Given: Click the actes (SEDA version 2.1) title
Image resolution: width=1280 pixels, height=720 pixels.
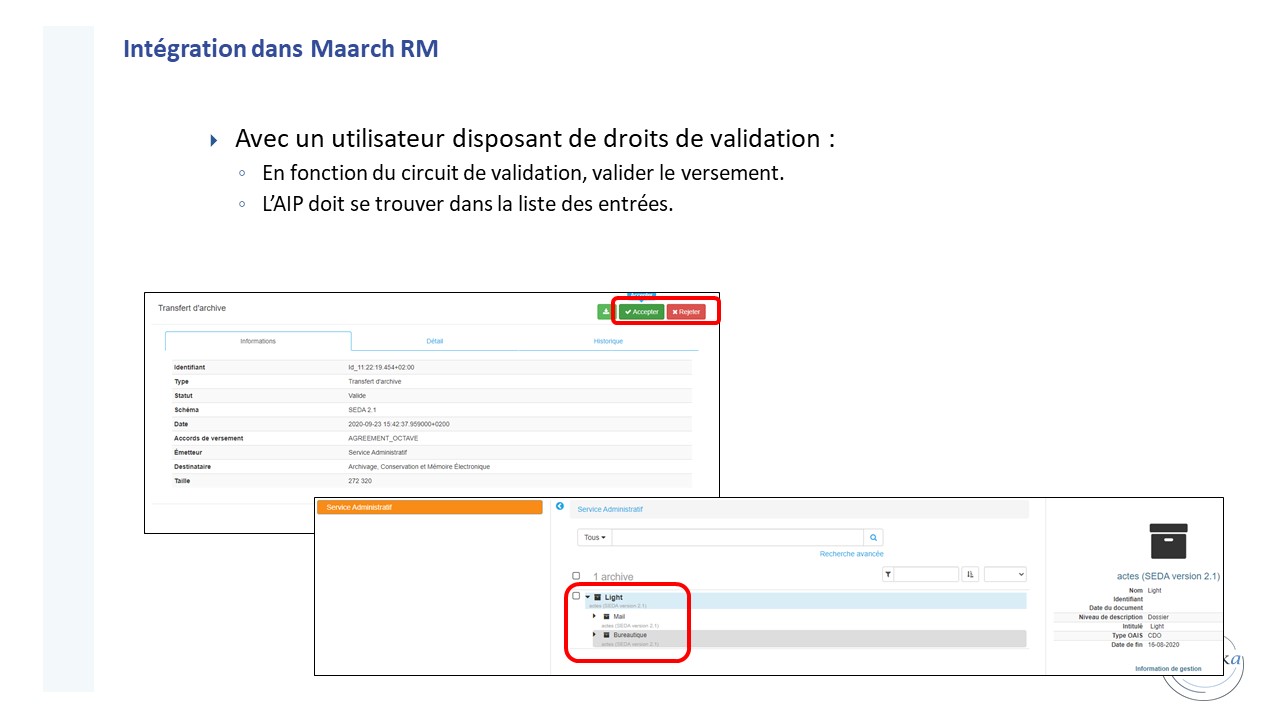Looking at the screenshot, I should pyautogui.click(x=1168, y=576).
